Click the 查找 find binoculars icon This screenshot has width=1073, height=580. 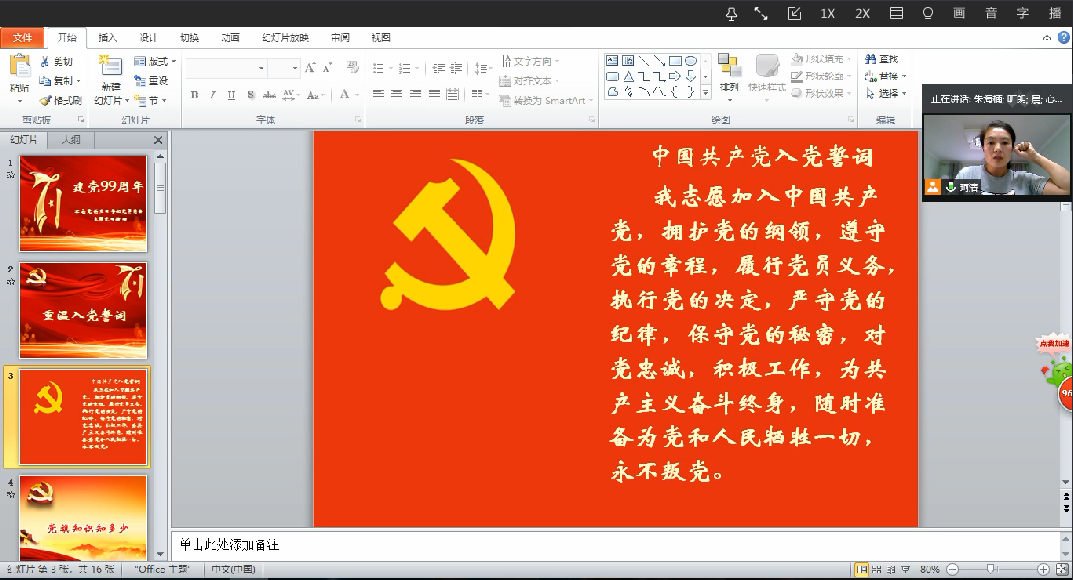click(868, 60)
